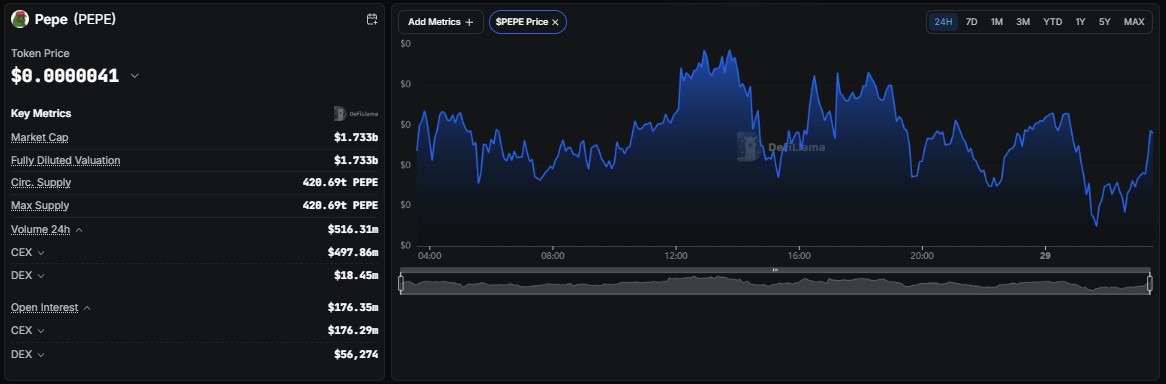Click the Circ. Supply label
This screenshot has width=1166, height=384.
[x=41, y=183]
